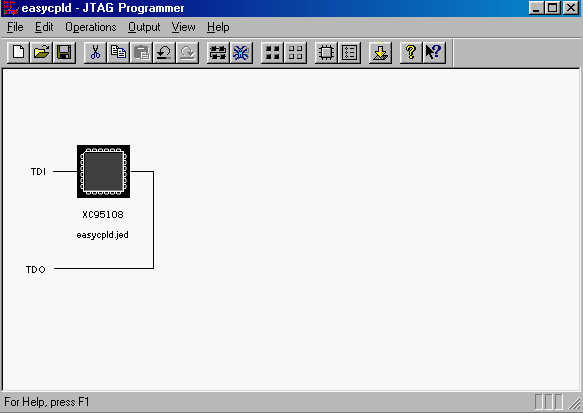Screen dimensions: 583x413
Task: Click the Paste clipboard icon
Action: point(141,52)
